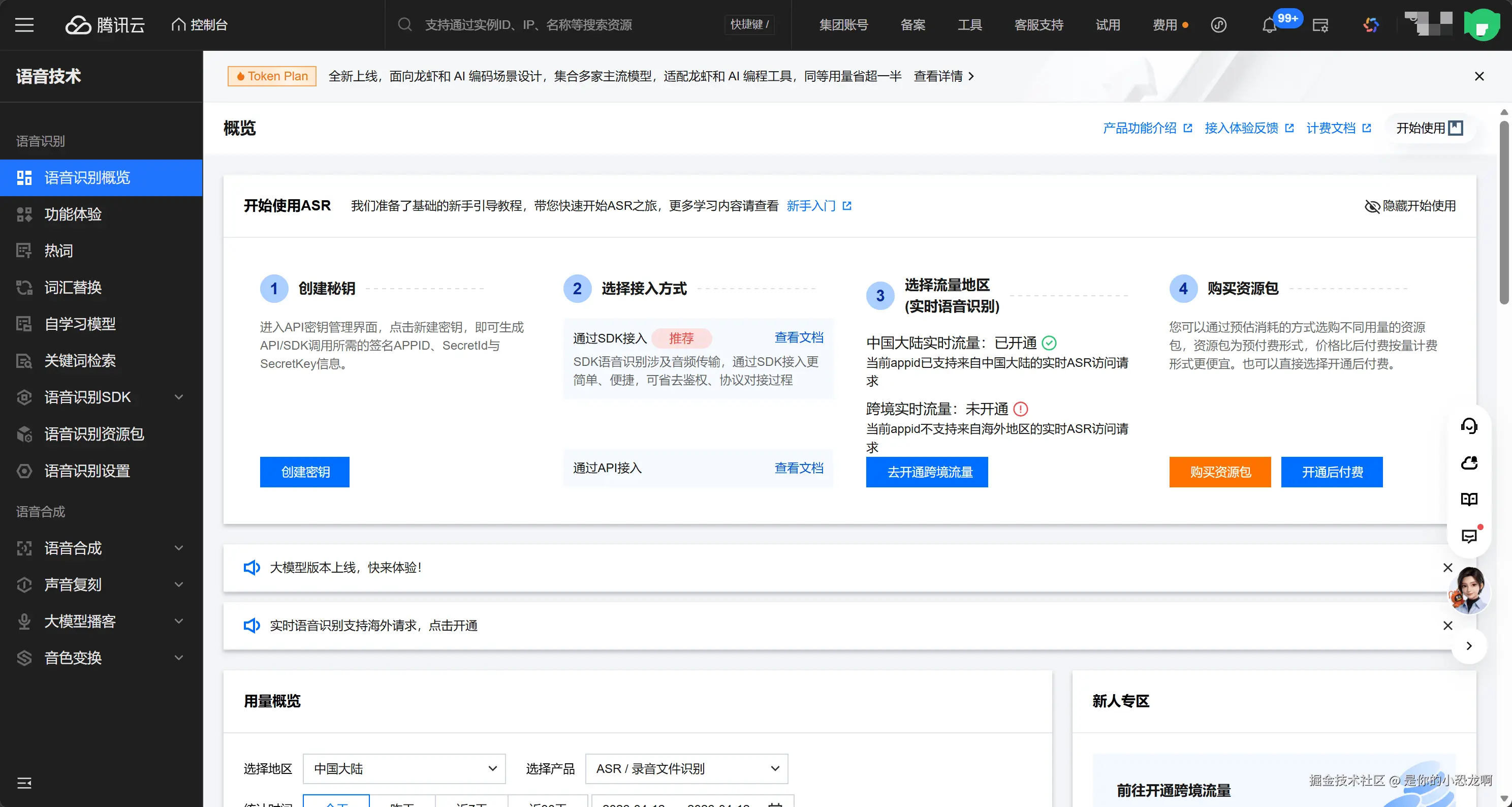Open the documentation book icon on right

(1469, 499)
